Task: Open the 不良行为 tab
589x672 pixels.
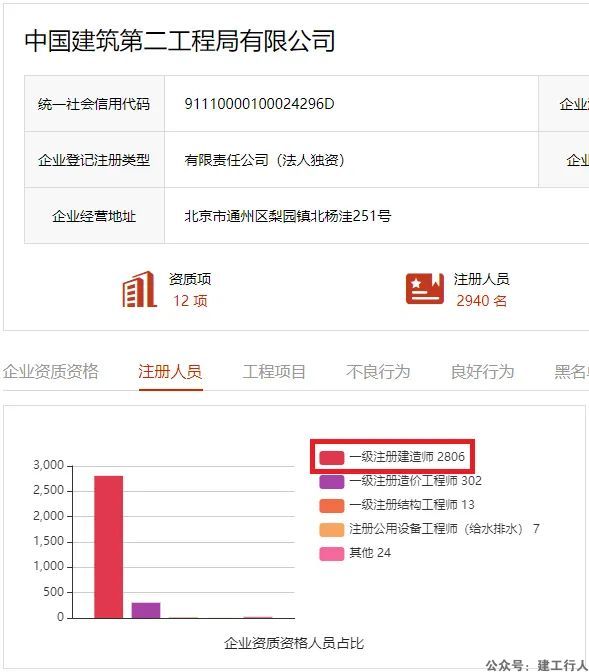Action: [378, 372]
